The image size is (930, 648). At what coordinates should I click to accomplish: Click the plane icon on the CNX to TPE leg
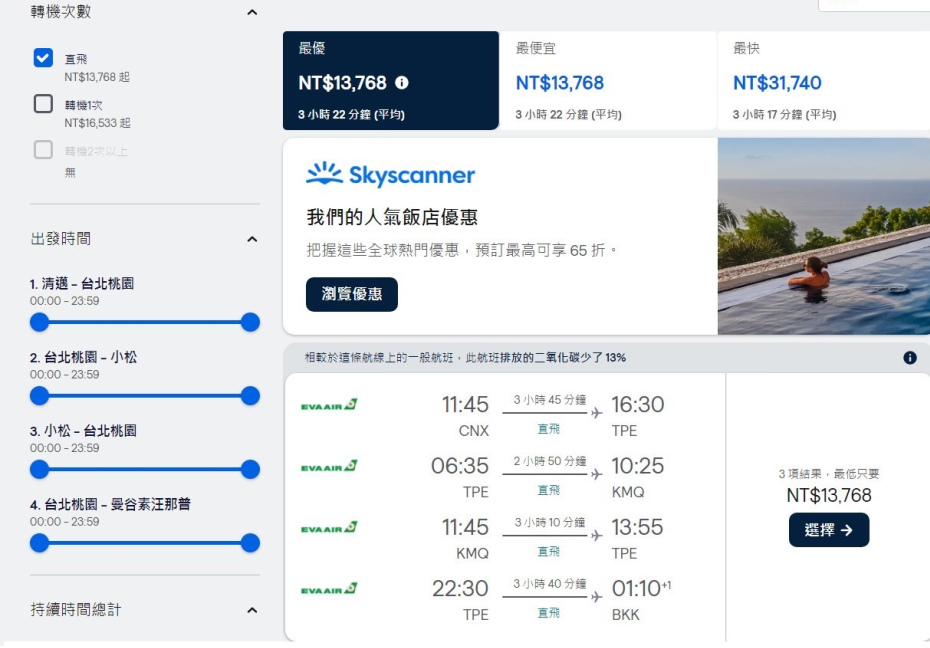(596, 413)
